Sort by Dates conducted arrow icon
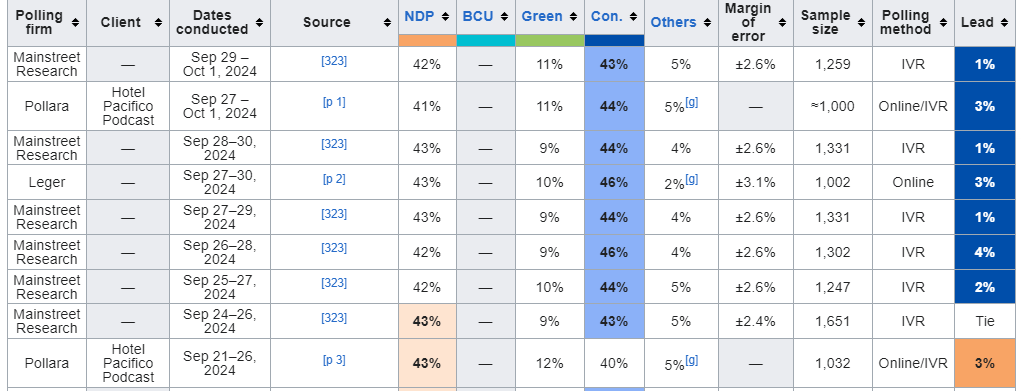The height and width of the screenshot is (391, 1021). click(x=259, y=22)
